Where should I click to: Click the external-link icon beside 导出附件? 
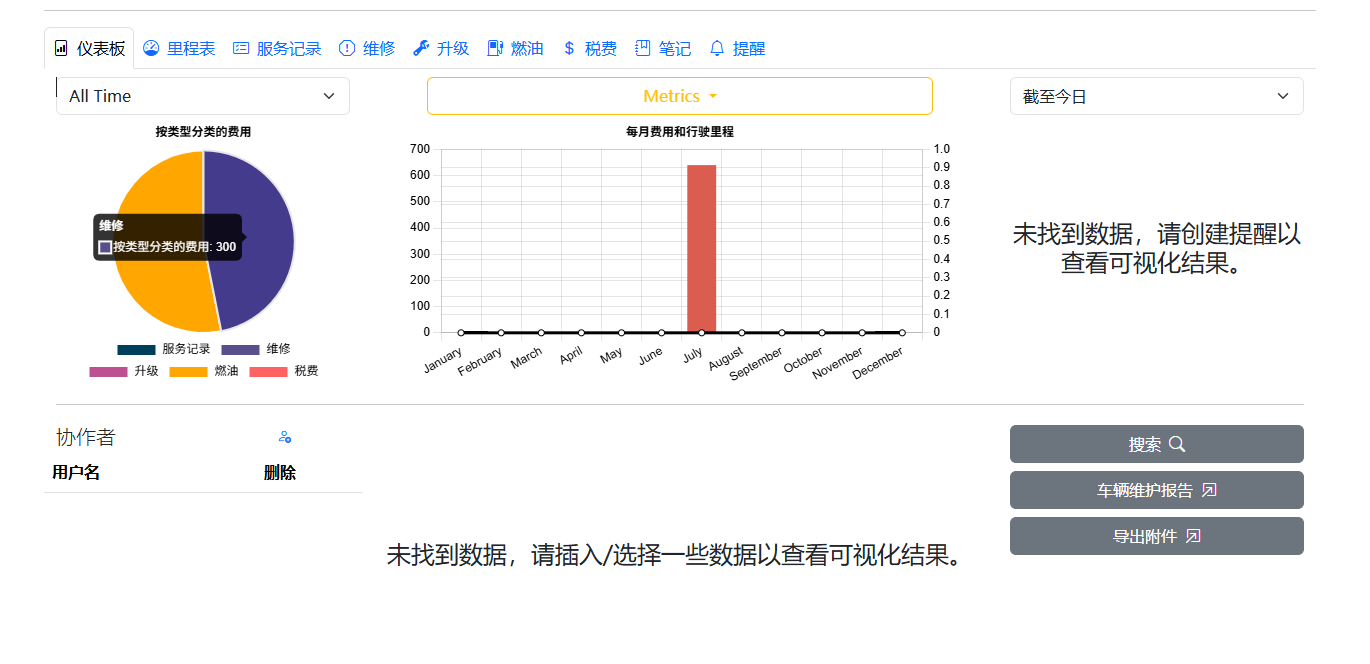coord(1193,536)
